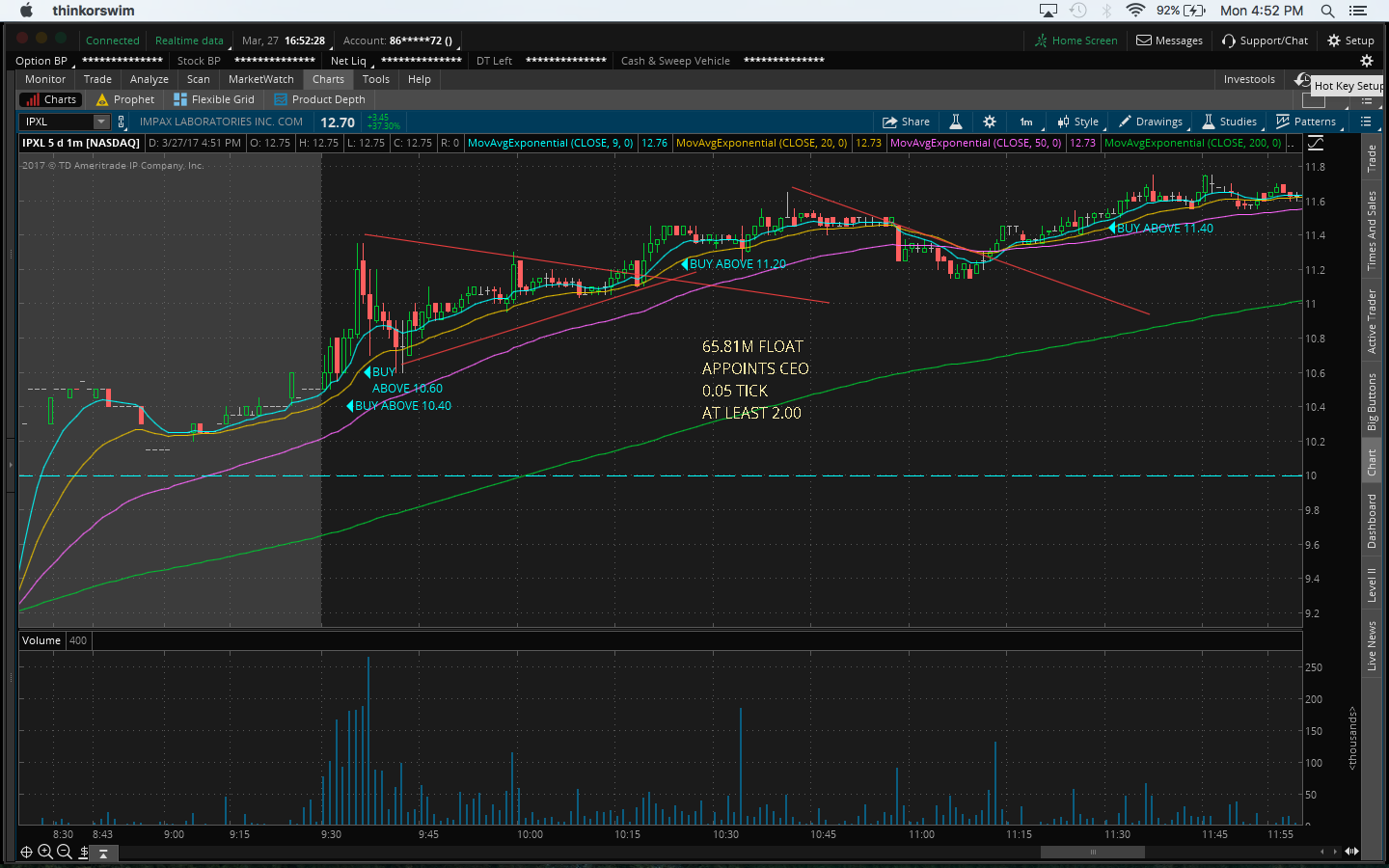Open the Live News side tab
This screenshot has height=868, width=1389.
pos(1372,646)
